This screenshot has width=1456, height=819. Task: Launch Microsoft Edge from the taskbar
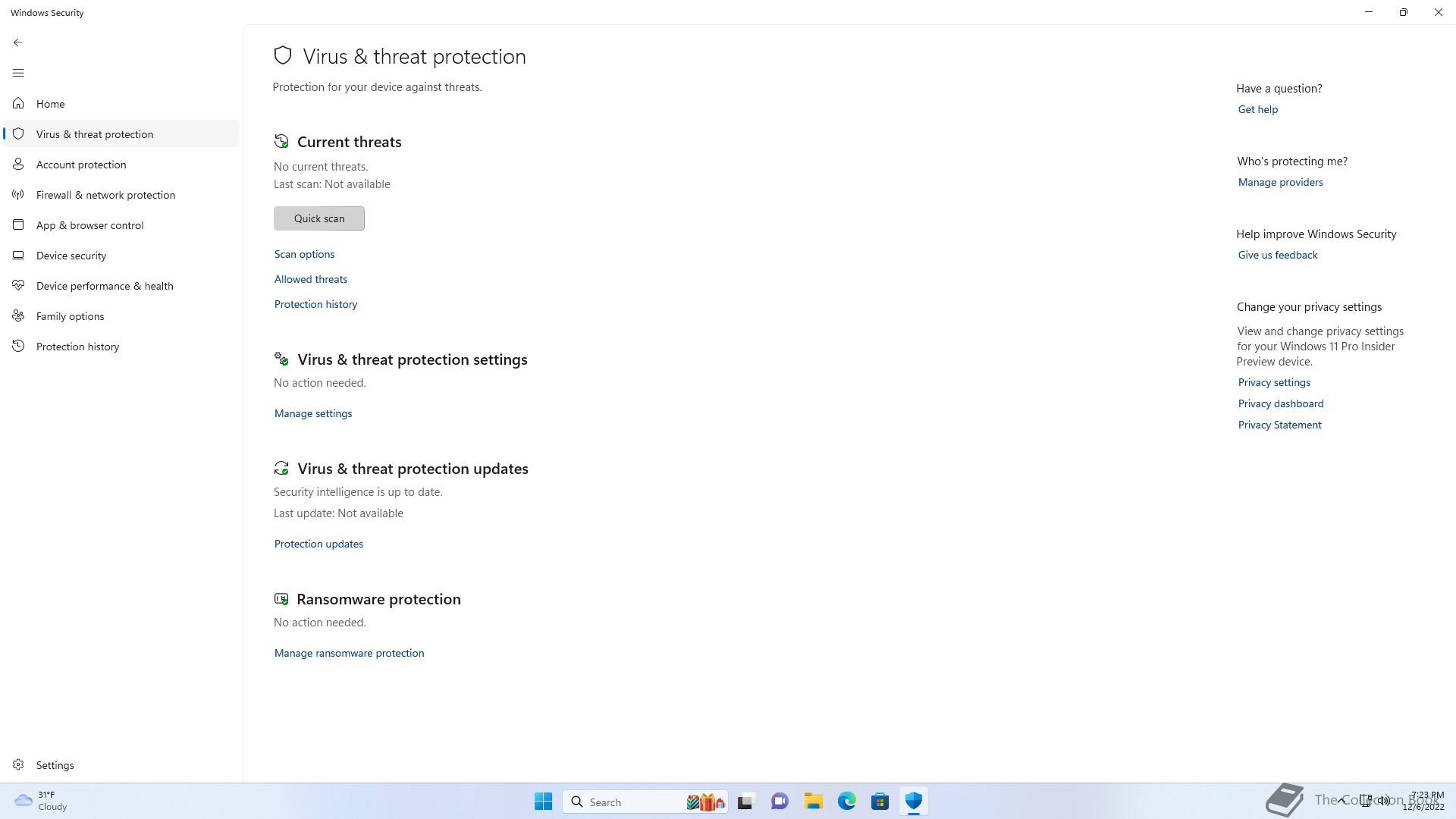coord(847,802)
